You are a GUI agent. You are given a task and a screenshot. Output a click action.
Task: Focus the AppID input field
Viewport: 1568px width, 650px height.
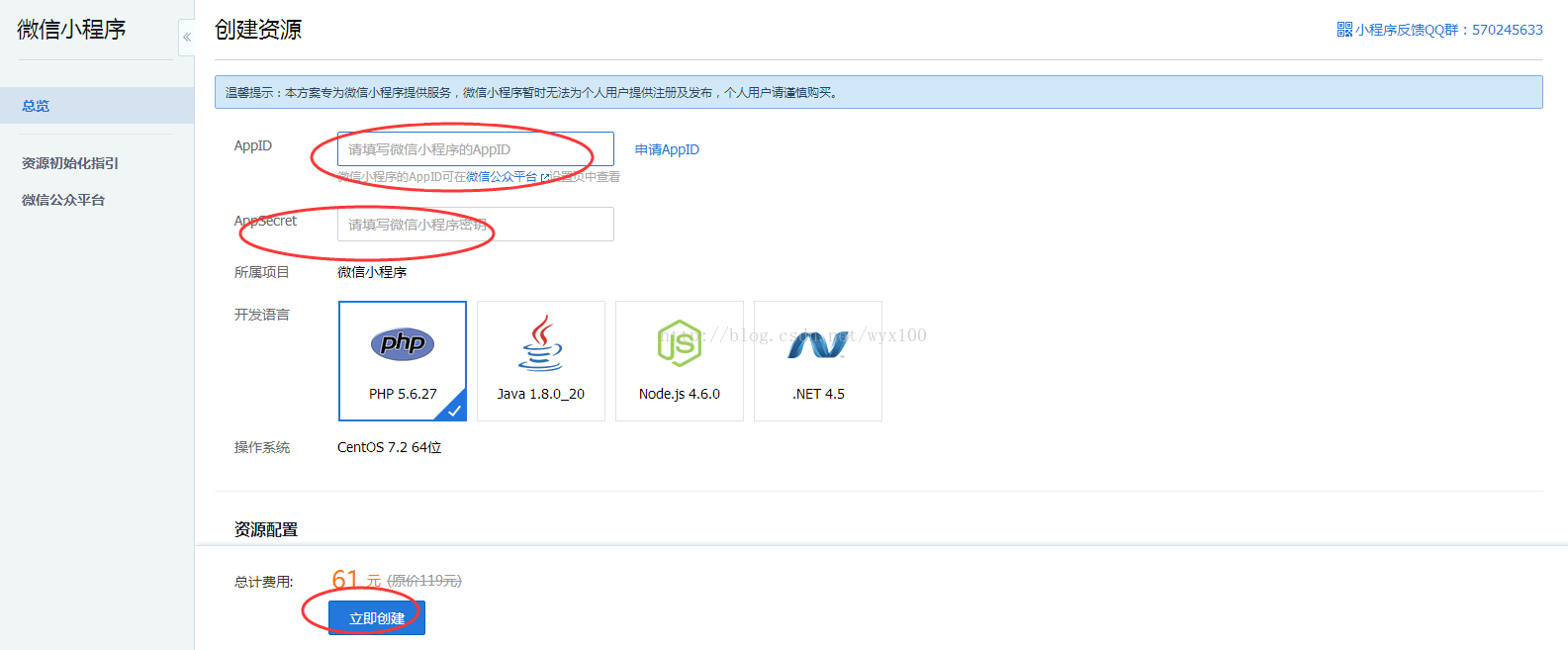point(476,149)
